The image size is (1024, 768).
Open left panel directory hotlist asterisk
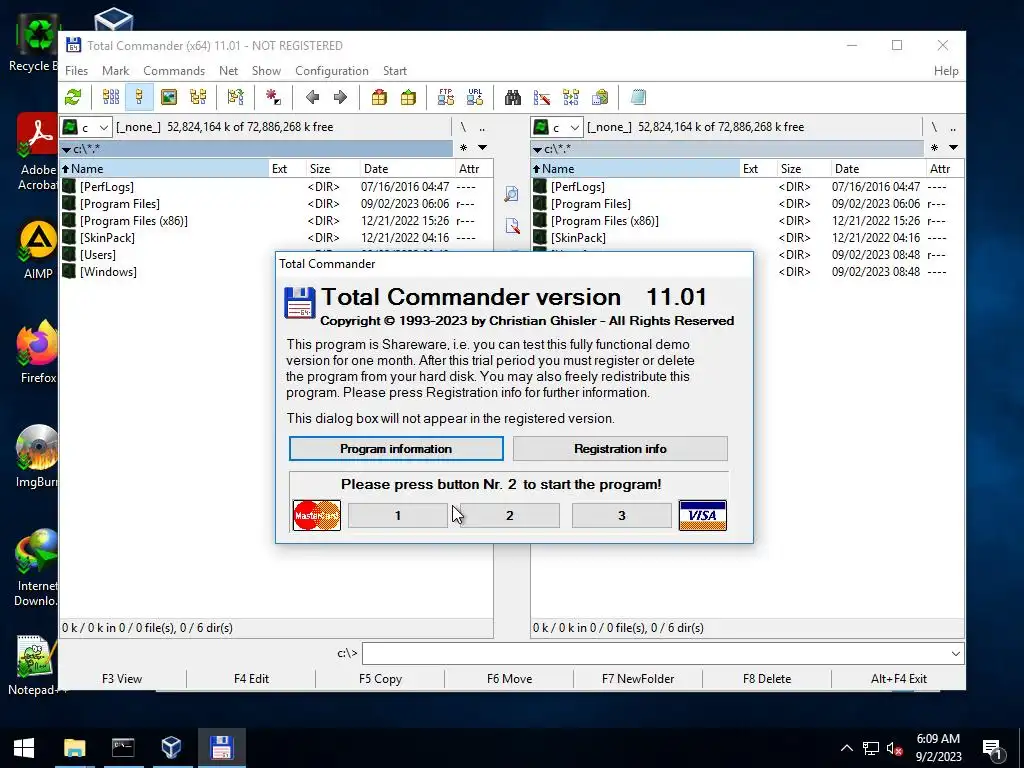(463, 148)
